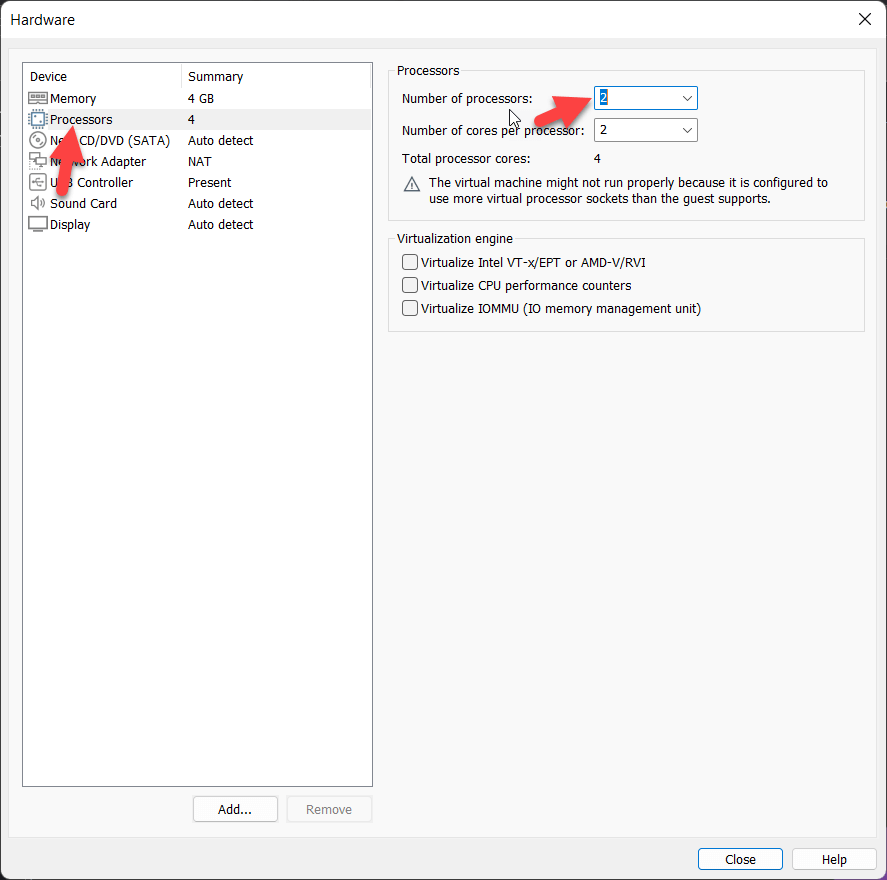This screenshot has width=887, height=880.
Task: Open the Help button
Action: (x=834, y=859)
